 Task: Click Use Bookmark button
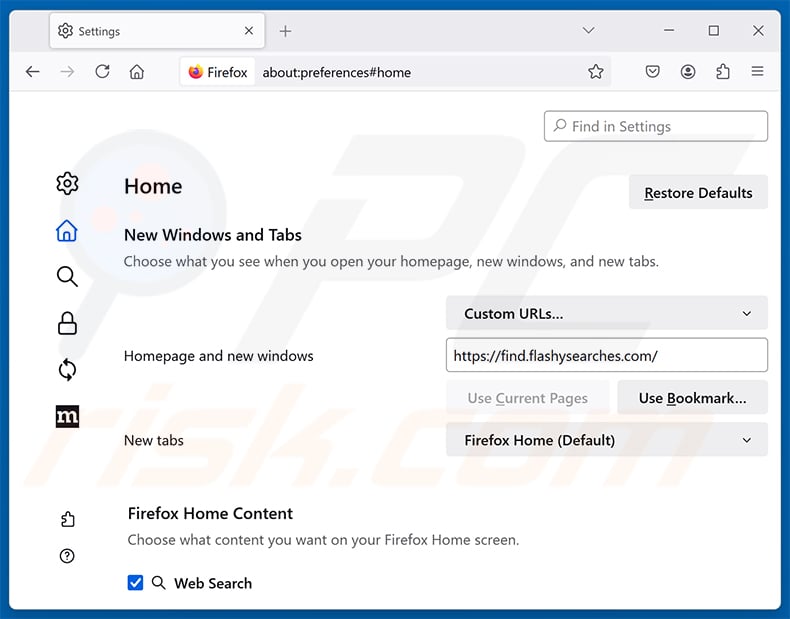pos(692,398)
